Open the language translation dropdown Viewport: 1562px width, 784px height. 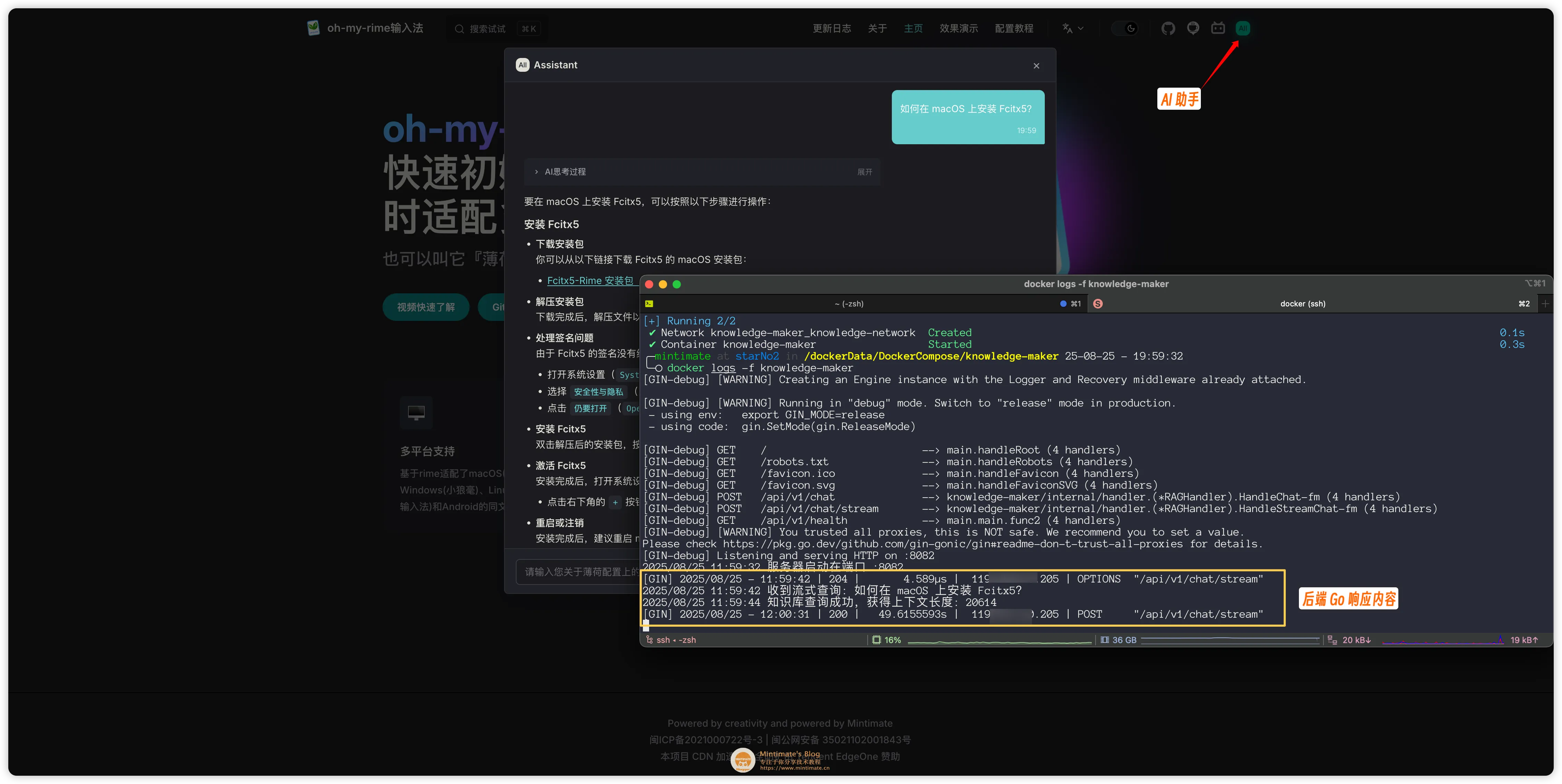1072,29
